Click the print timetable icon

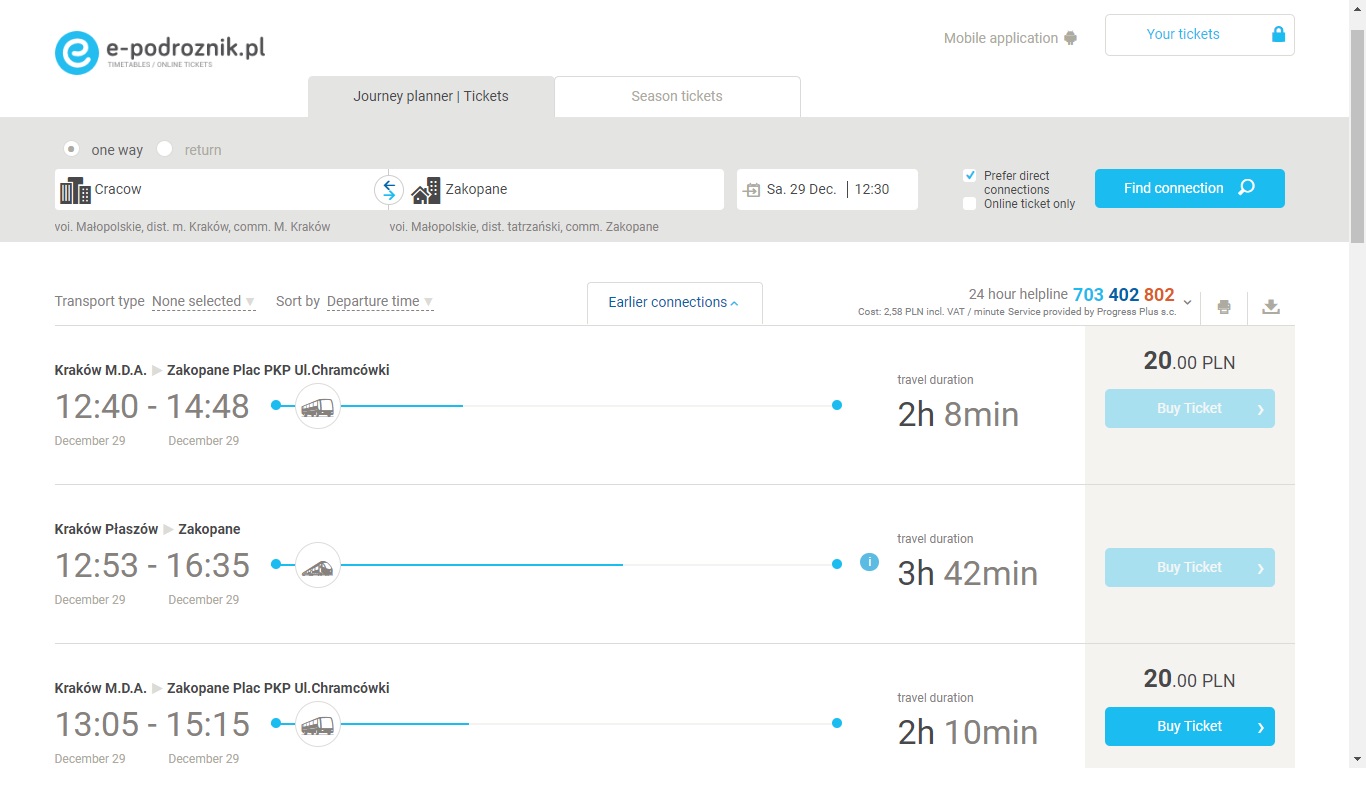point(1223,307)
